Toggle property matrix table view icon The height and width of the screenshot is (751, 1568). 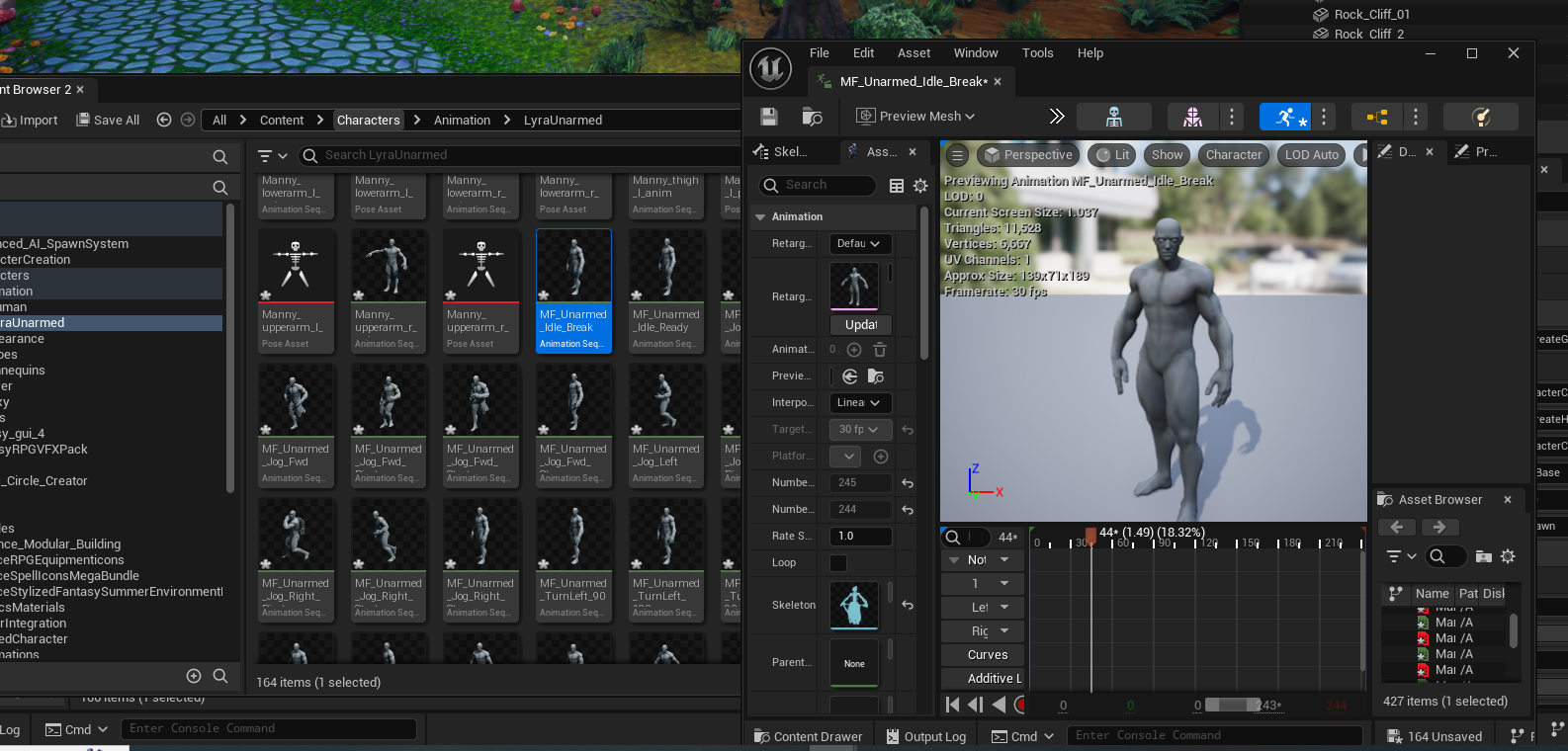click(x=897, y=186)
